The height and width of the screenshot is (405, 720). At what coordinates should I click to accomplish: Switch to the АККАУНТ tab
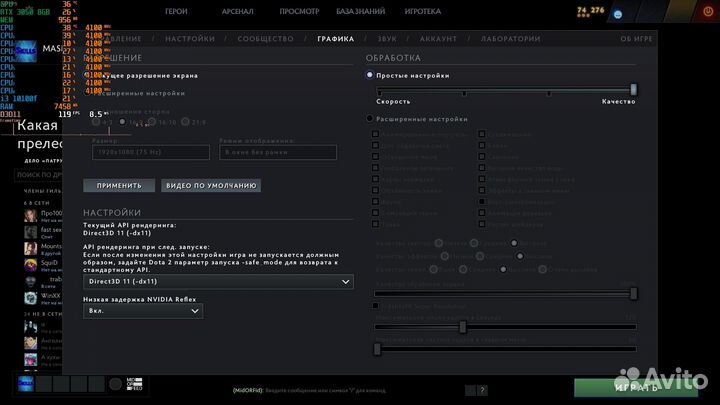(x=438, y=39)
